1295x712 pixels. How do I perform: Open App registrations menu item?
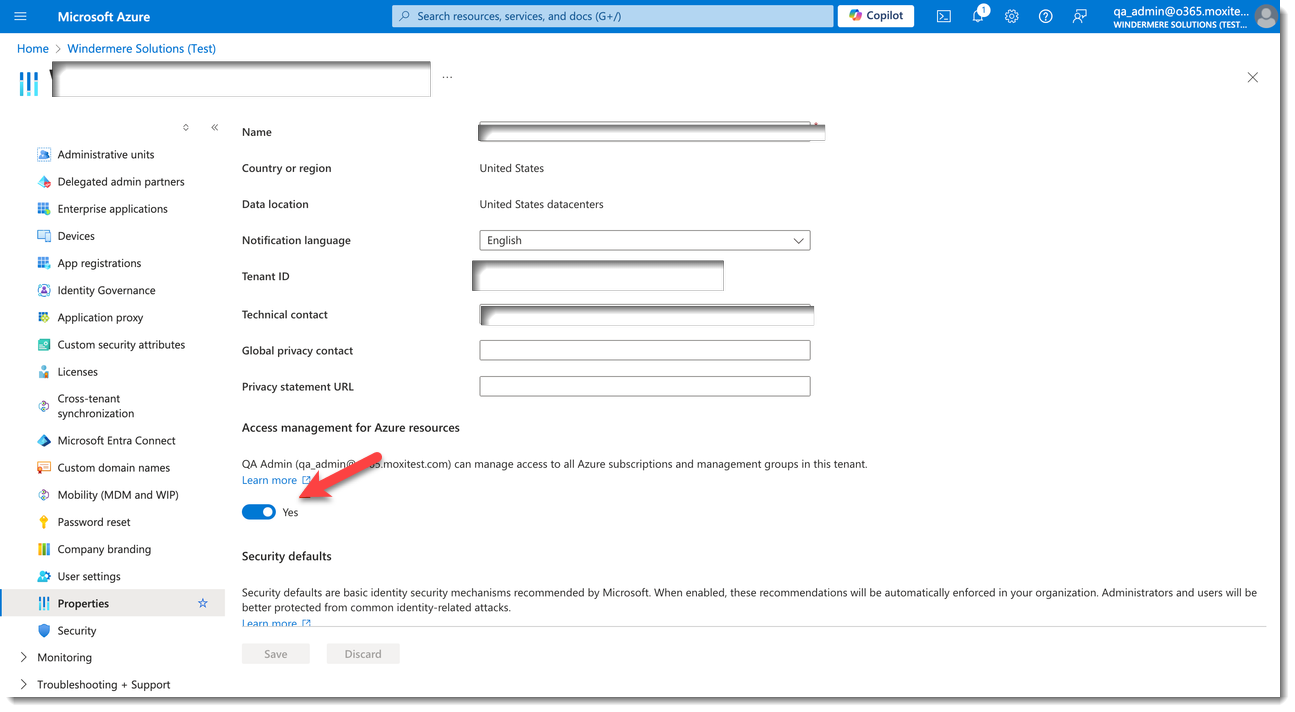[100, 263]
